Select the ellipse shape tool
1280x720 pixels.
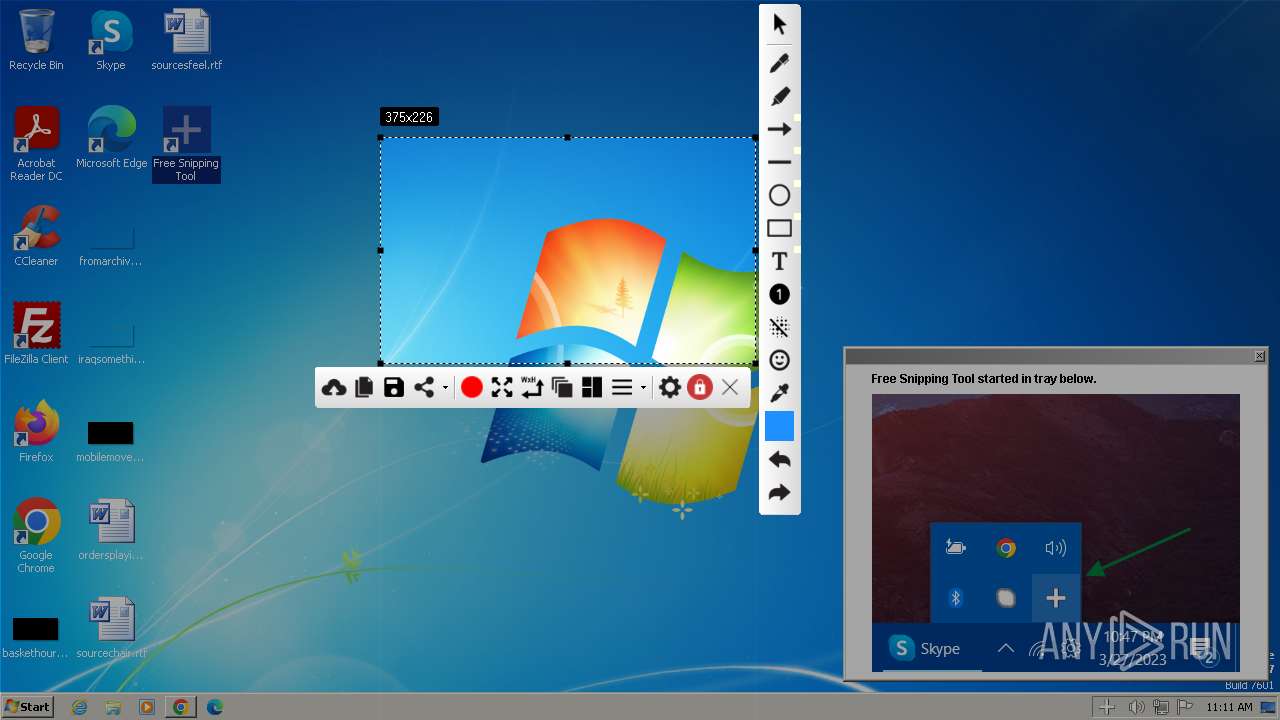[779, 195]
